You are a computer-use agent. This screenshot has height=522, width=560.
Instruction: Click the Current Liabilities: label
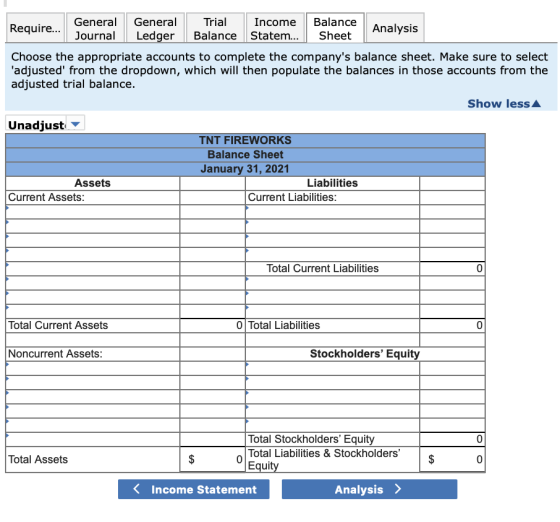292,197
